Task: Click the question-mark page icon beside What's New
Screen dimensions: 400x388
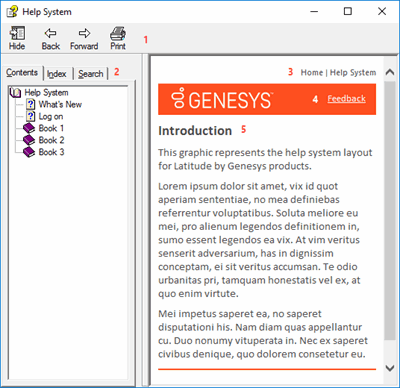Action: click(x=30, y=104)
